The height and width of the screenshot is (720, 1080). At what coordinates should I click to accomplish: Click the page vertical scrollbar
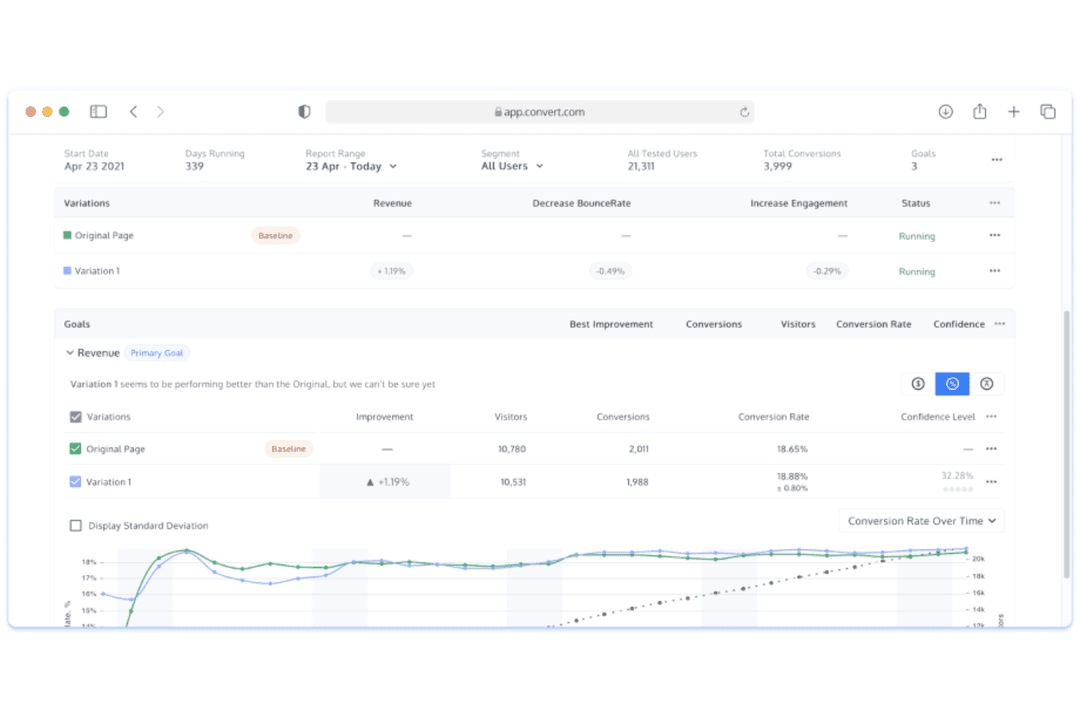point(1067,444)
